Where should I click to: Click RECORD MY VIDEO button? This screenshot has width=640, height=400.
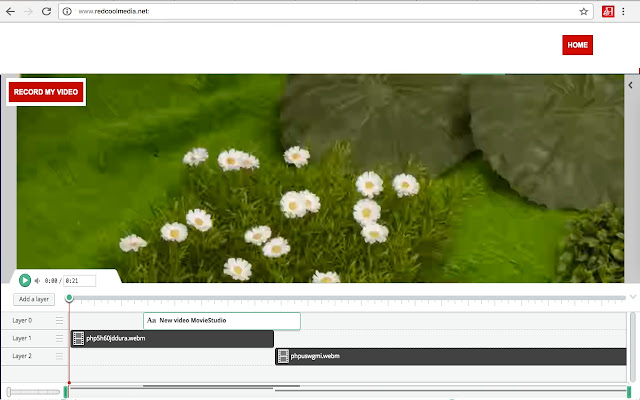46,92
